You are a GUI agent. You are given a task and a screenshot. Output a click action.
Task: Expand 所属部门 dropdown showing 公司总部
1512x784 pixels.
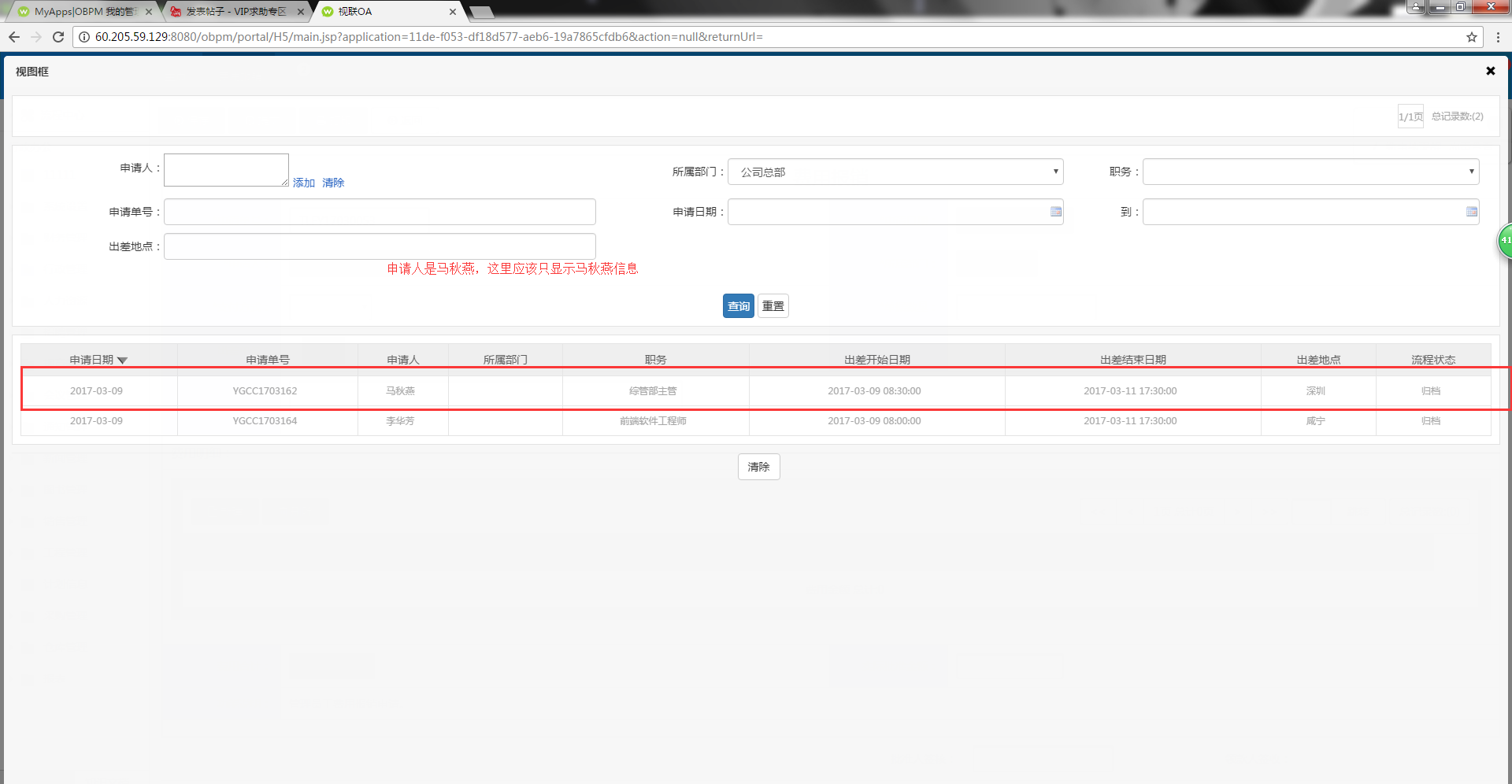[895, 172]
